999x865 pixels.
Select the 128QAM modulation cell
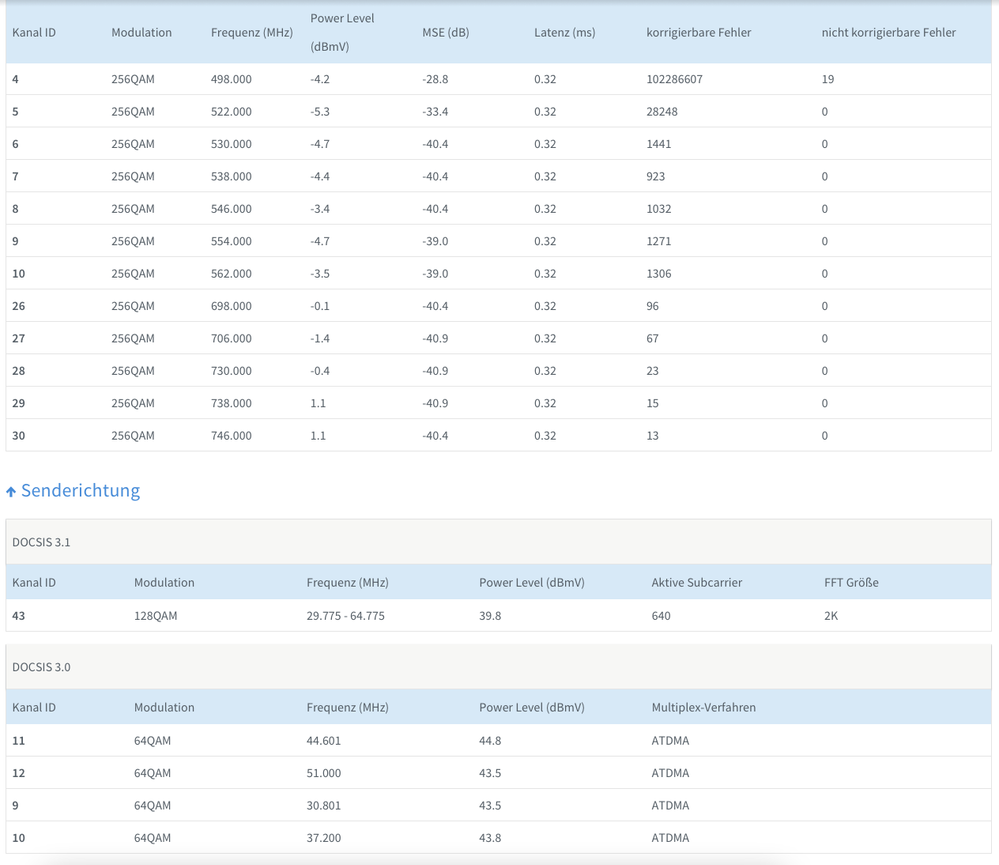(155, 616)
